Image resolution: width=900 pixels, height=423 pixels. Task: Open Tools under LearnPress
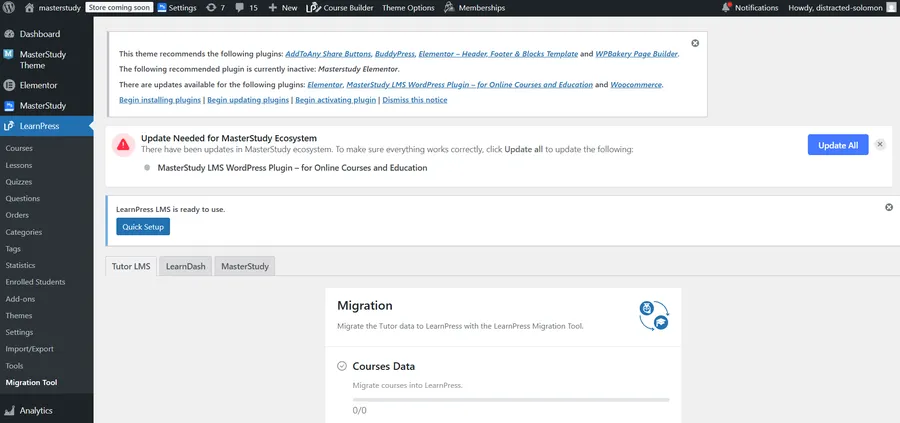click(x=14, y=366)
